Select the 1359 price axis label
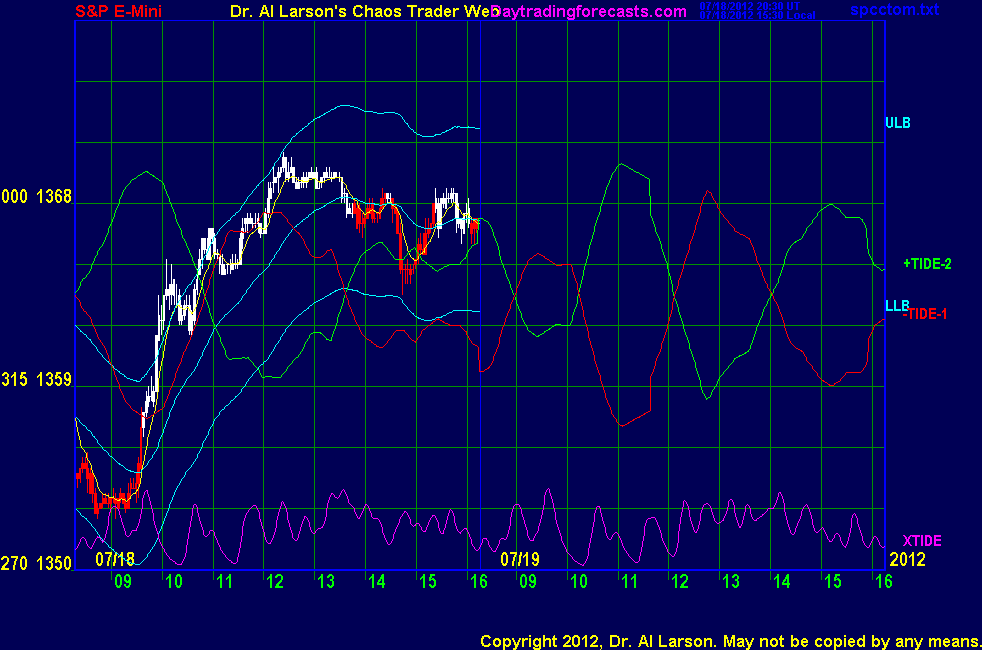 point(53,380)
